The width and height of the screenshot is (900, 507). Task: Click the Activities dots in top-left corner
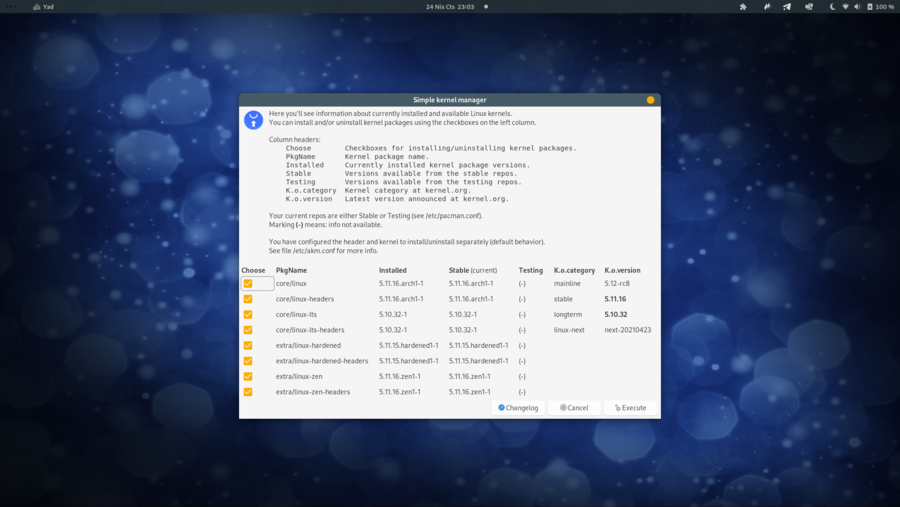tap(12, 7)
